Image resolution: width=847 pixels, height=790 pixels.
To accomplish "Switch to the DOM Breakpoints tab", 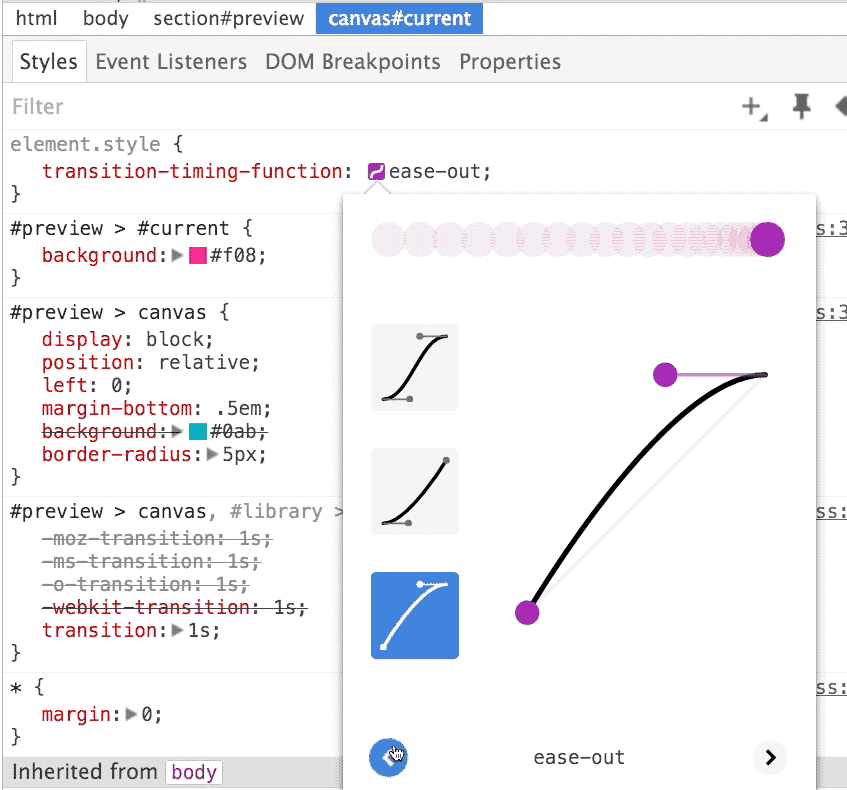I will pyautogui.click(x=353, y=62).
